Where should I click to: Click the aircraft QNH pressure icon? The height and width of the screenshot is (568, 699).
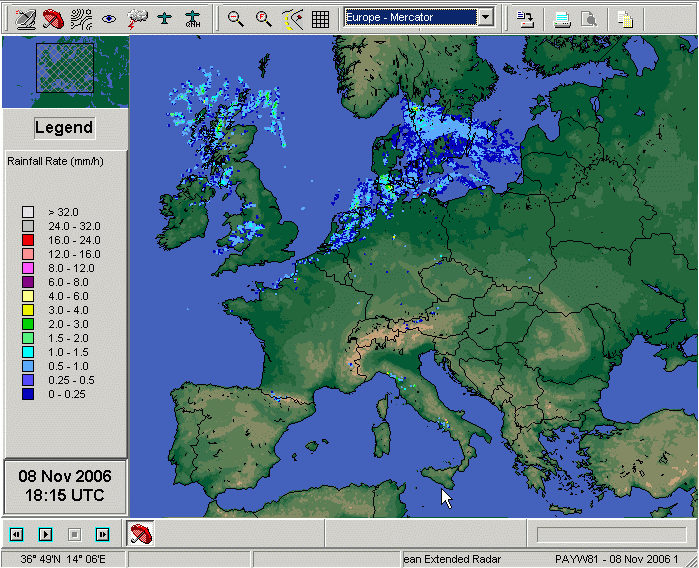click(x=194, y=17)
